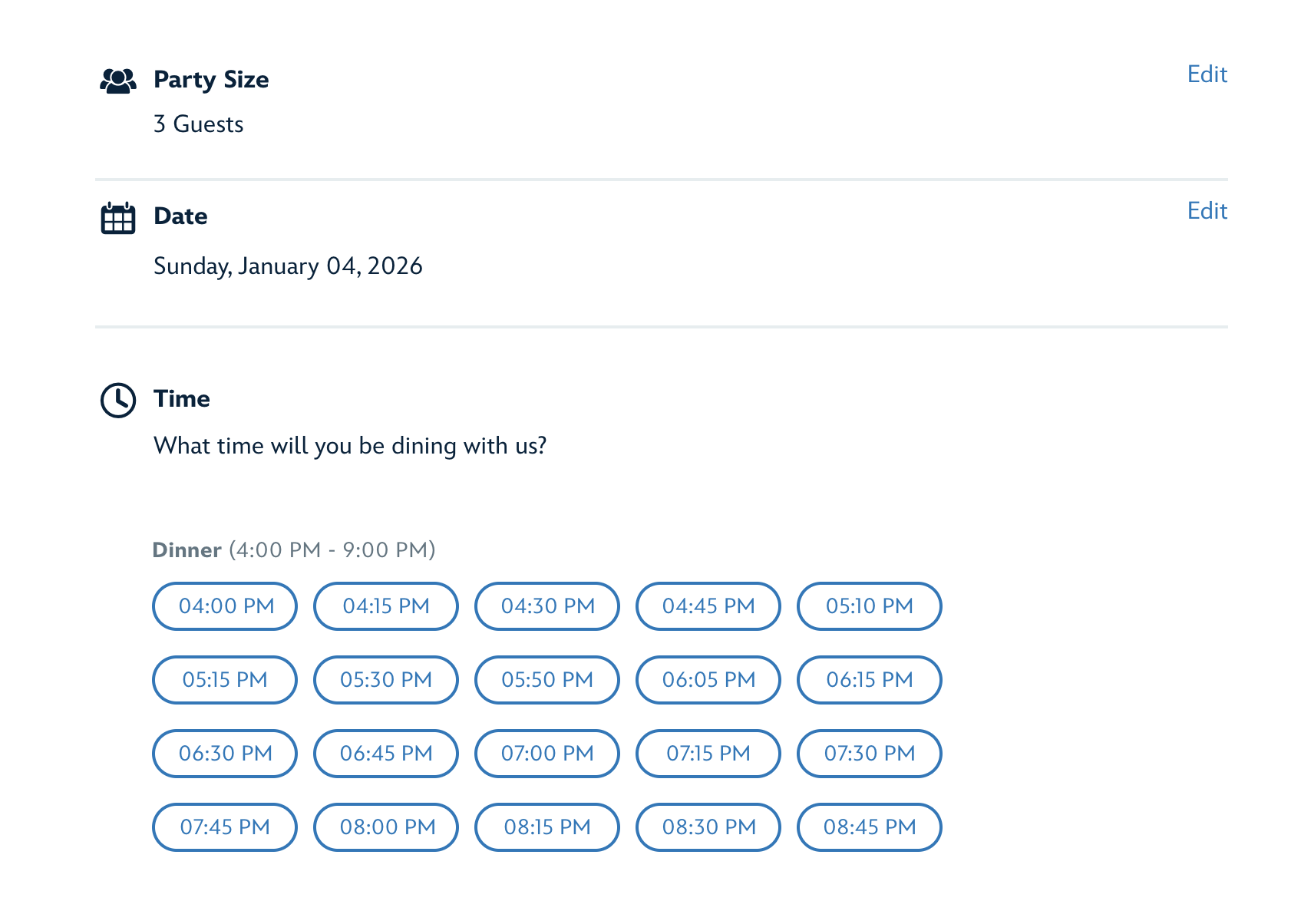1291x924 pixels.
Task: Select the 04:00 PM dinner time
Action: coord(225,606)
